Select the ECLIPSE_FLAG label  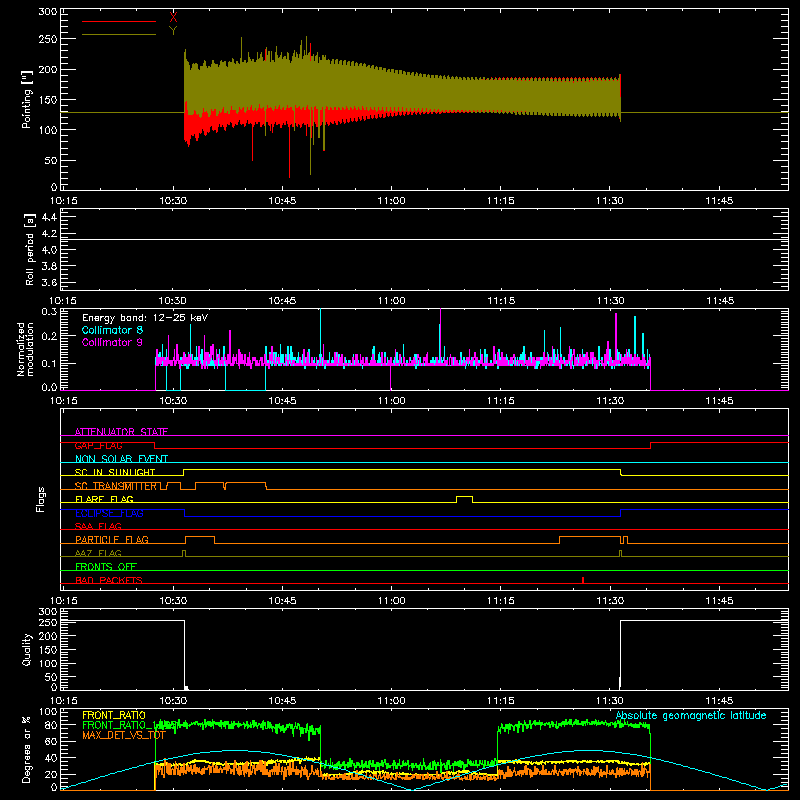(x=109, y=513)
